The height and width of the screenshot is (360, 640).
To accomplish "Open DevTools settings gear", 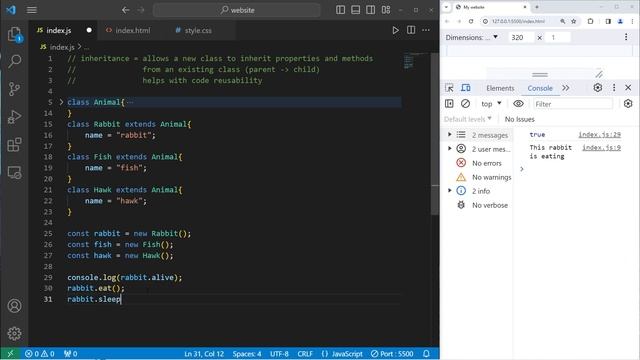I will (598, 88).
